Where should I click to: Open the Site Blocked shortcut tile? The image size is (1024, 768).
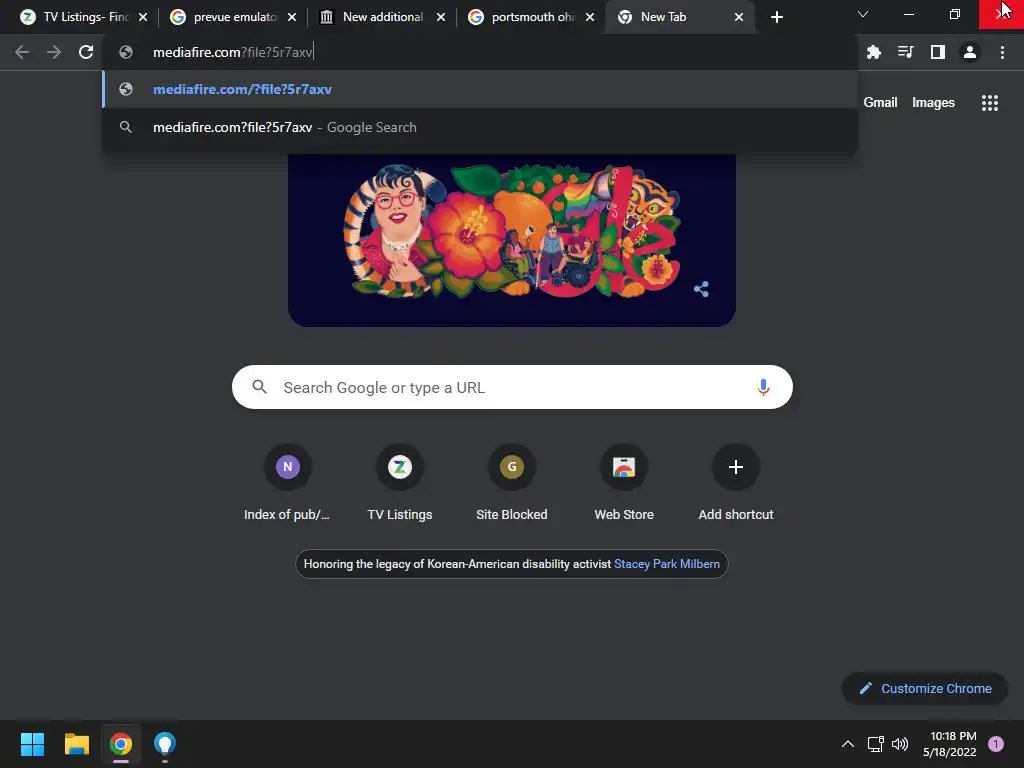pyautogui.click(x=512, y=483)
